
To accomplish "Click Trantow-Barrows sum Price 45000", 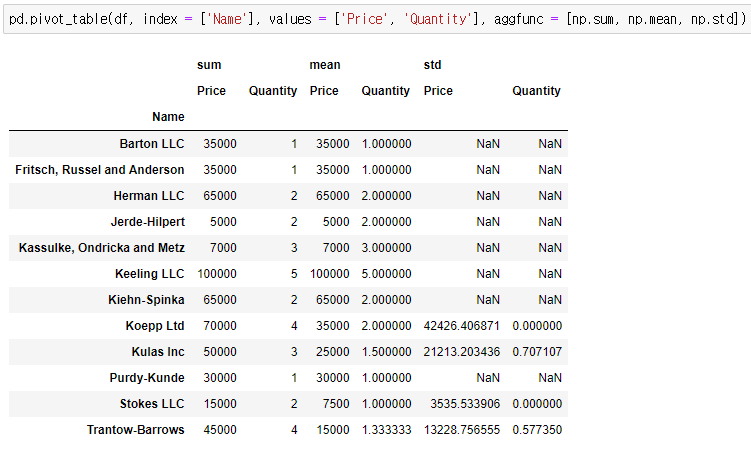I will [220, 430].
